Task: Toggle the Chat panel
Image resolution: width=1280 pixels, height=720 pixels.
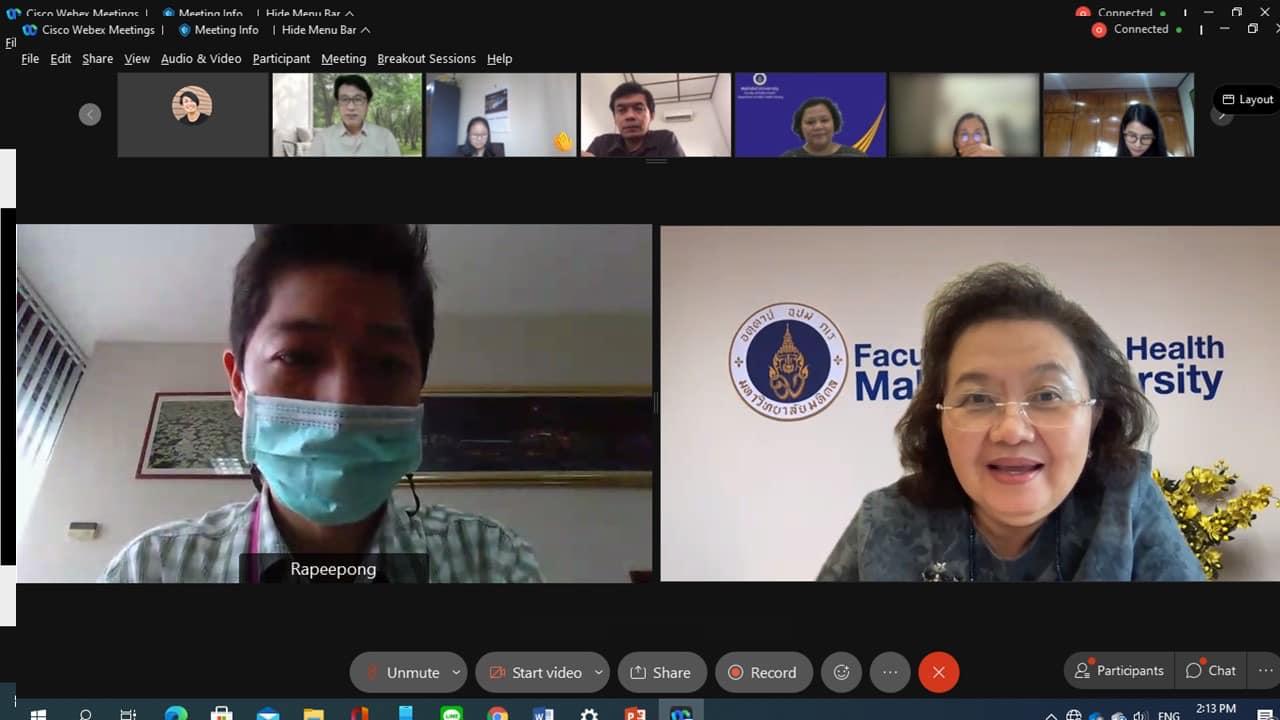Action: pos(1211,671)
